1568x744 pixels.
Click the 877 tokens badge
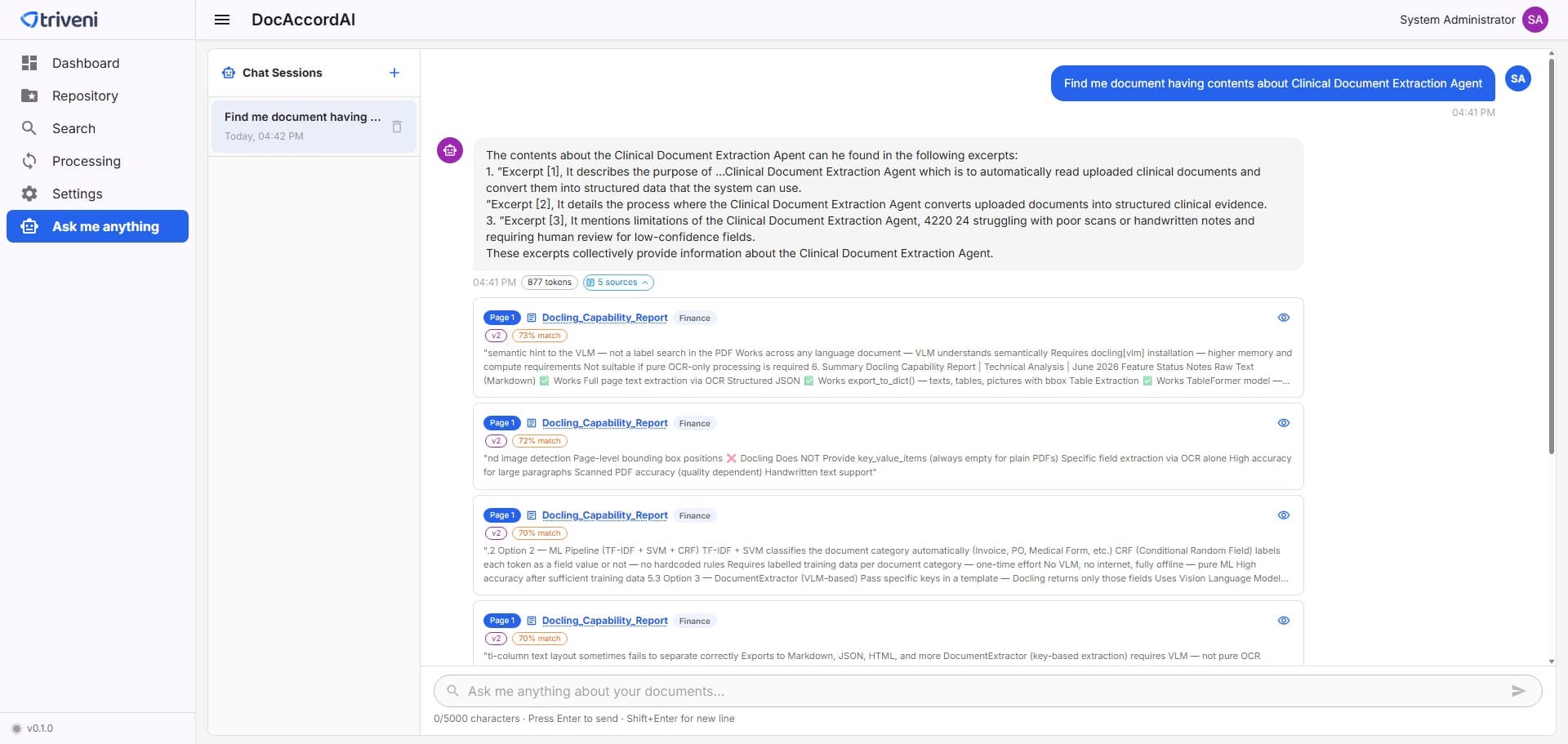click(x=550, y=283)
